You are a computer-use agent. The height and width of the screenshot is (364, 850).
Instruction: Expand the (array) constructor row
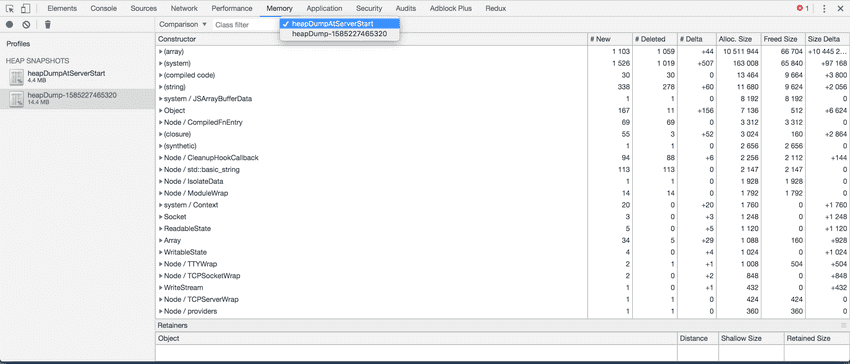click(x=160, y=52)
